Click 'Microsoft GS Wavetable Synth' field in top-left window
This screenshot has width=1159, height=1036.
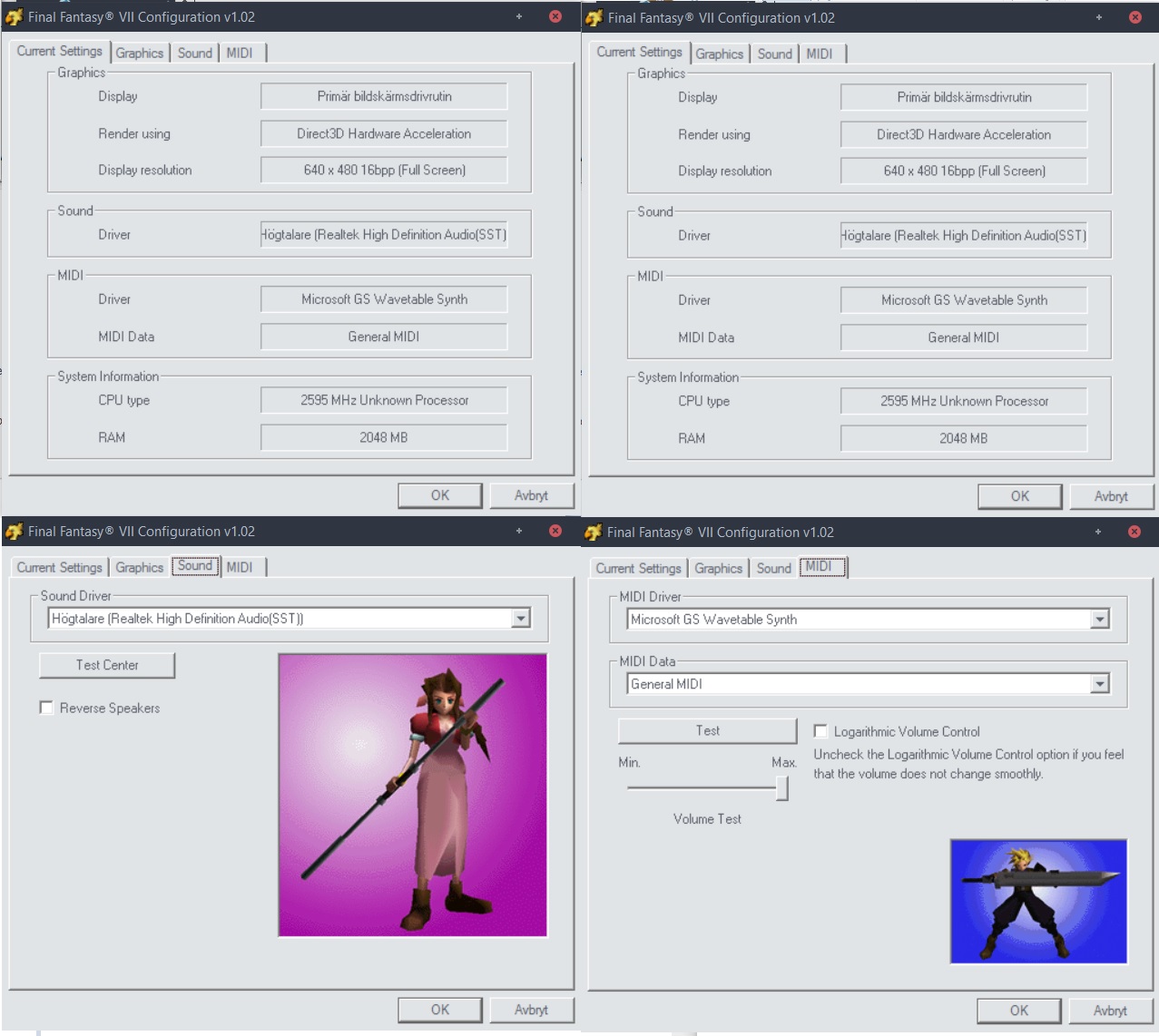384,299
